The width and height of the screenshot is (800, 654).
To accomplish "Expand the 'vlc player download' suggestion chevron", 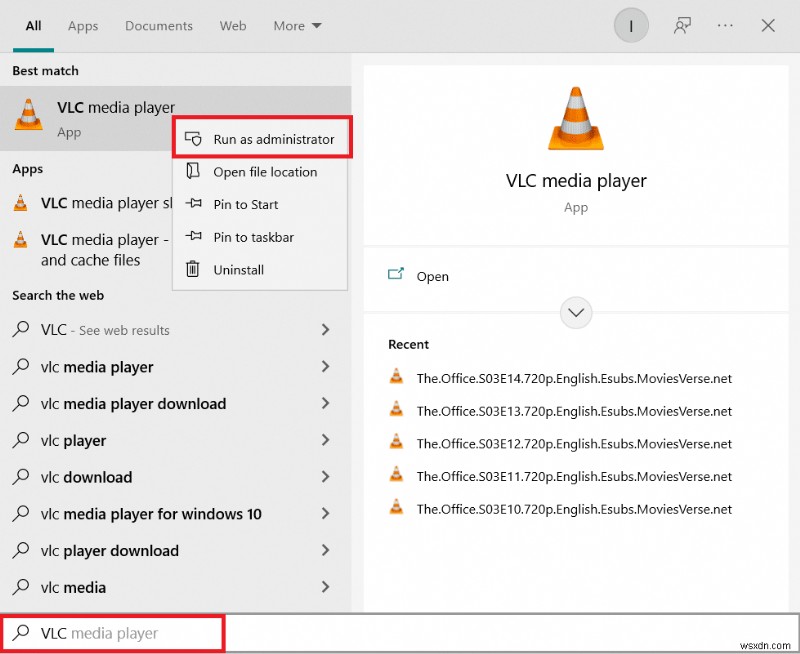I will tap(325, 550).
